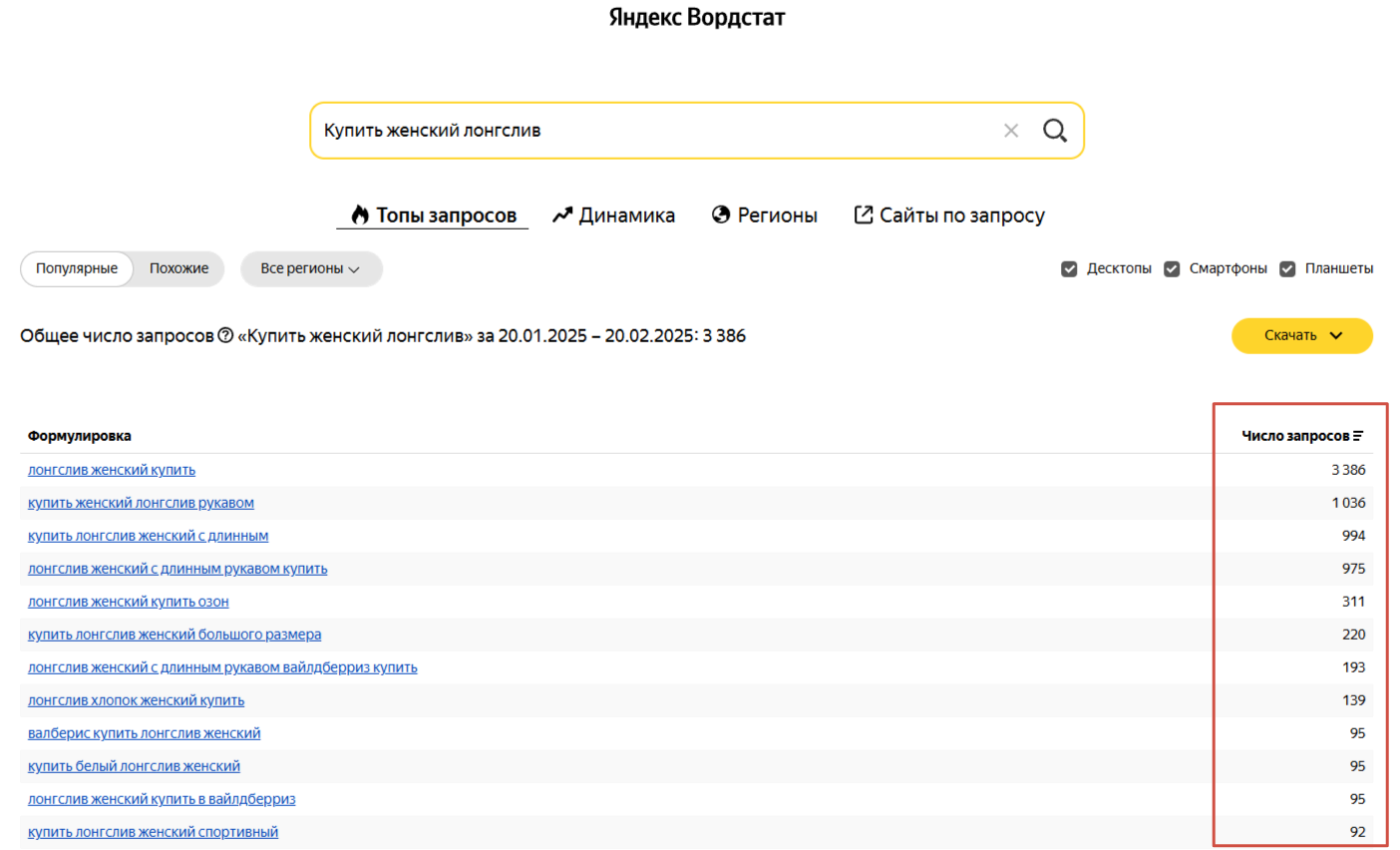Expand the Все регионы dropdown
Viewport: 1400px width, 850px height.
tap(311, 268)
